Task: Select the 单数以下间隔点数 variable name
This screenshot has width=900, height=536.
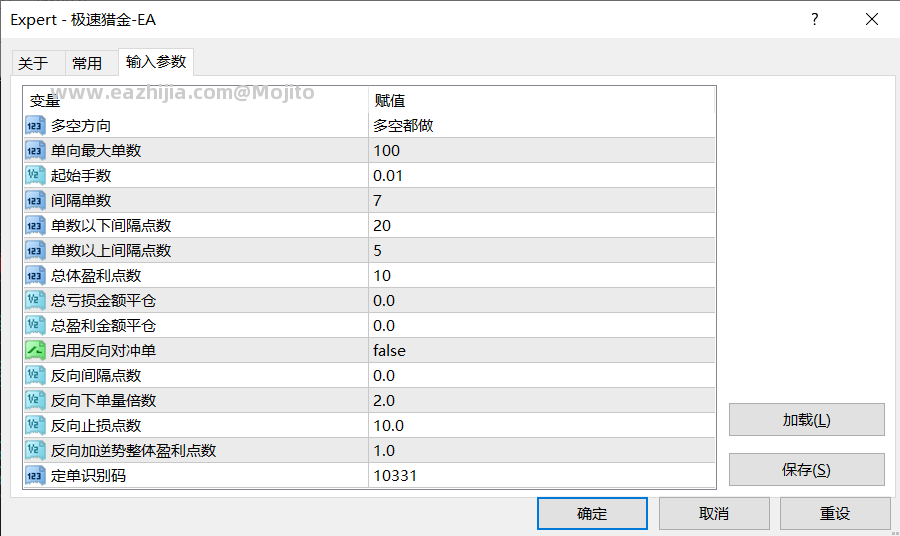Action: pos(111,226)
